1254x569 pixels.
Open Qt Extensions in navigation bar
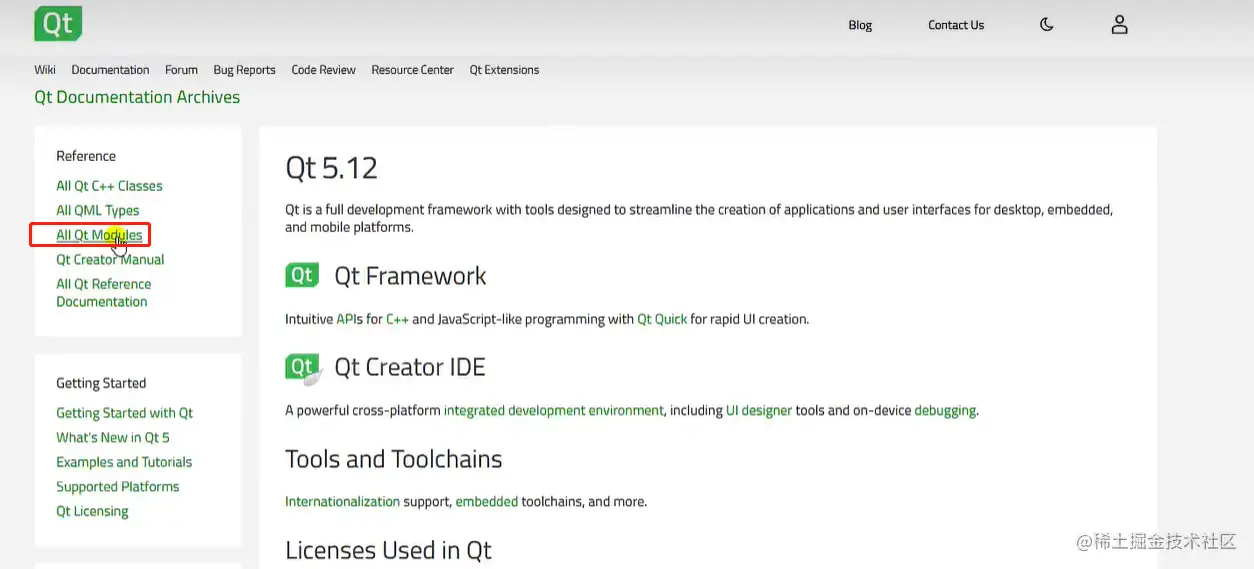(x=504, y=70)
